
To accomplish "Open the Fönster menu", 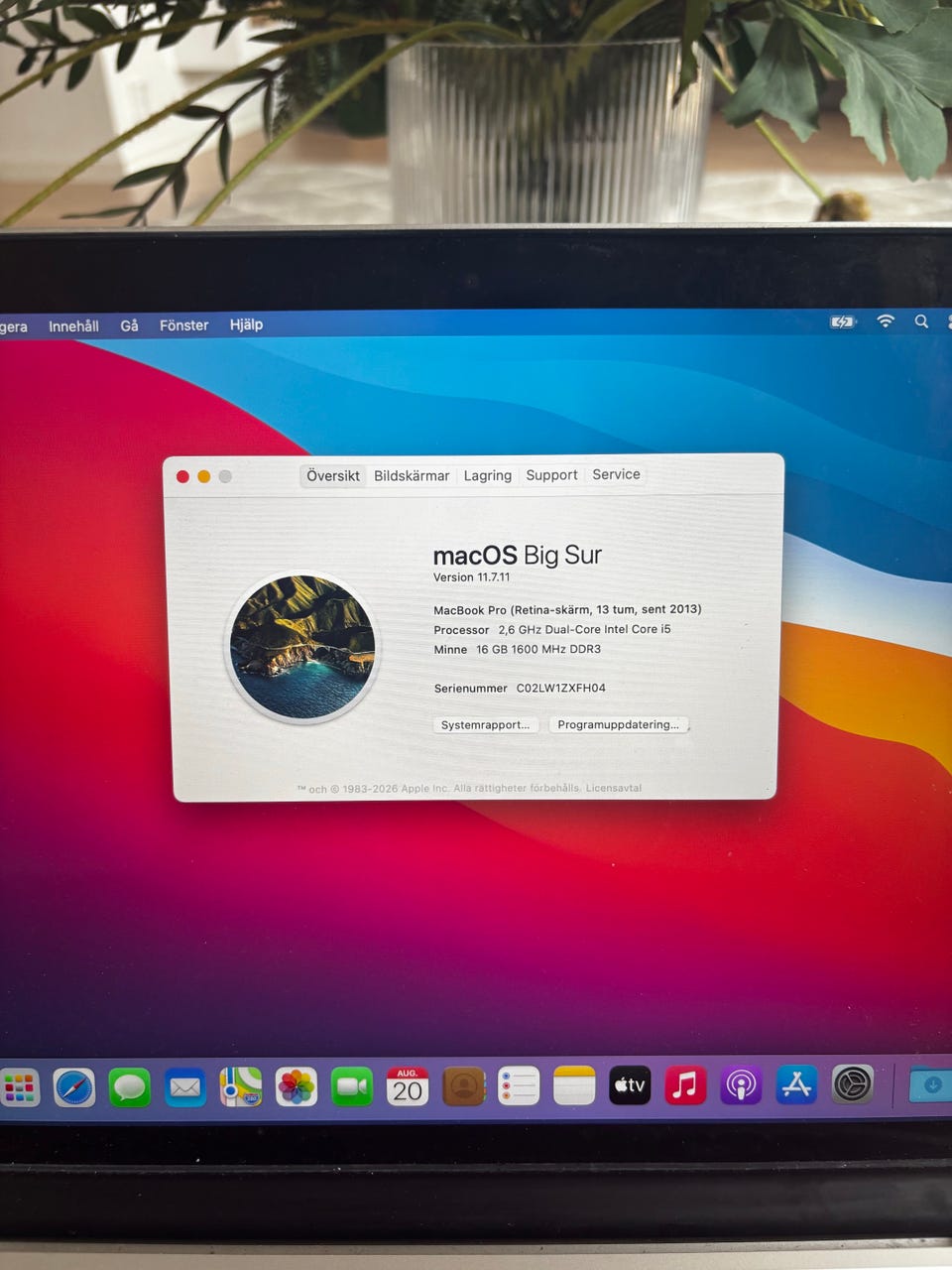I will (x=183, y=324).
